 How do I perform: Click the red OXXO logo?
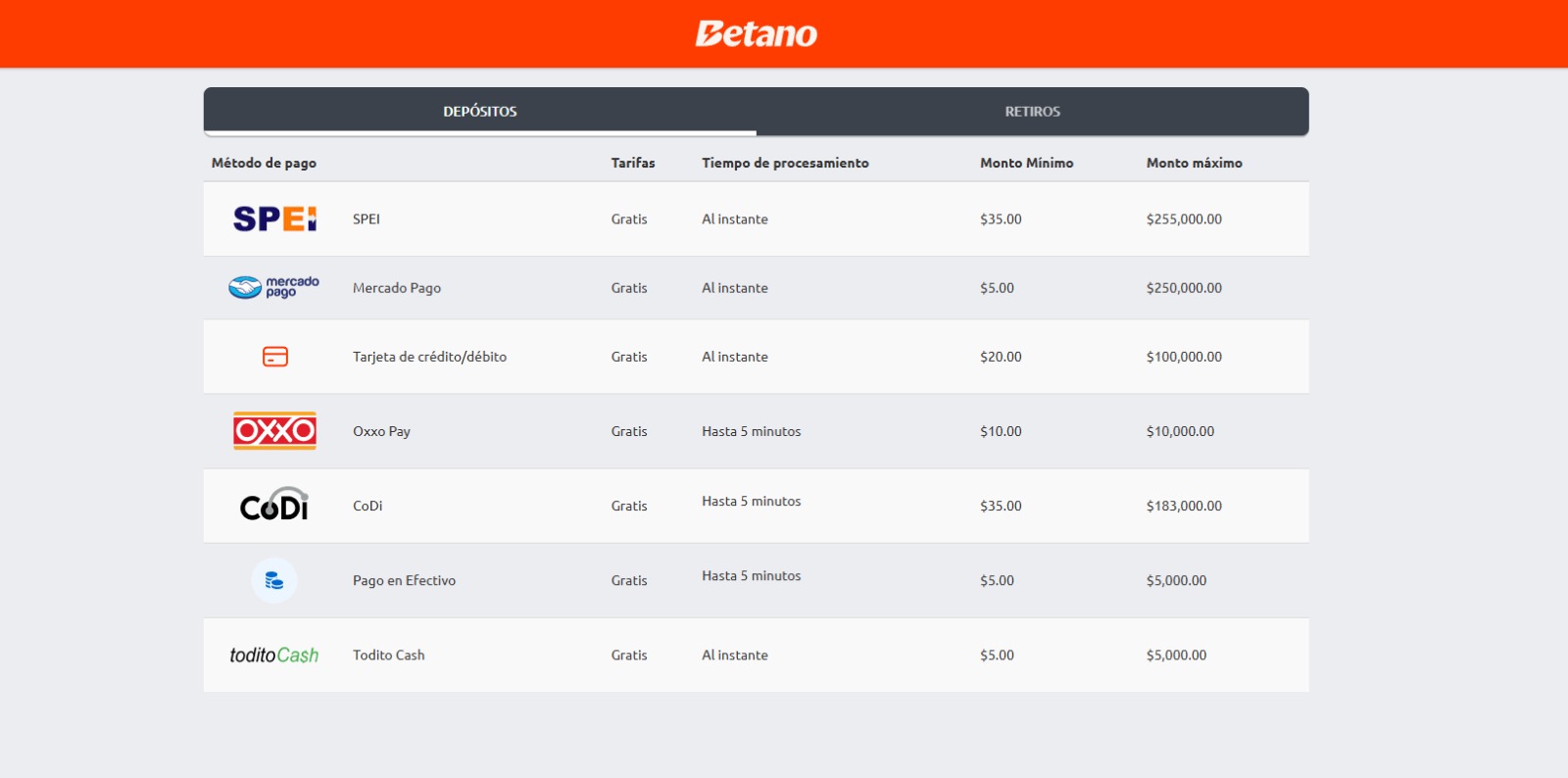274,431
